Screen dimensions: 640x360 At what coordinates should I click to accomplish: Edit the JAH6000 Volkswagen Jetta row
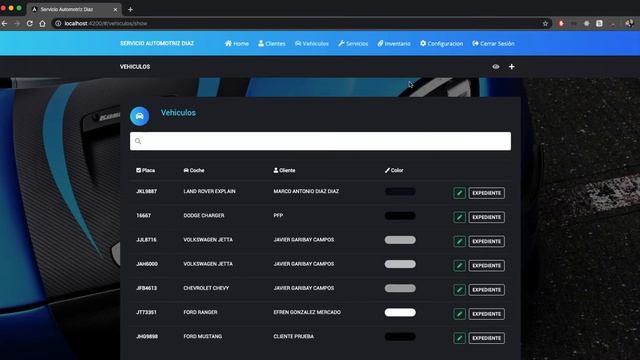[x=459, y=266]
